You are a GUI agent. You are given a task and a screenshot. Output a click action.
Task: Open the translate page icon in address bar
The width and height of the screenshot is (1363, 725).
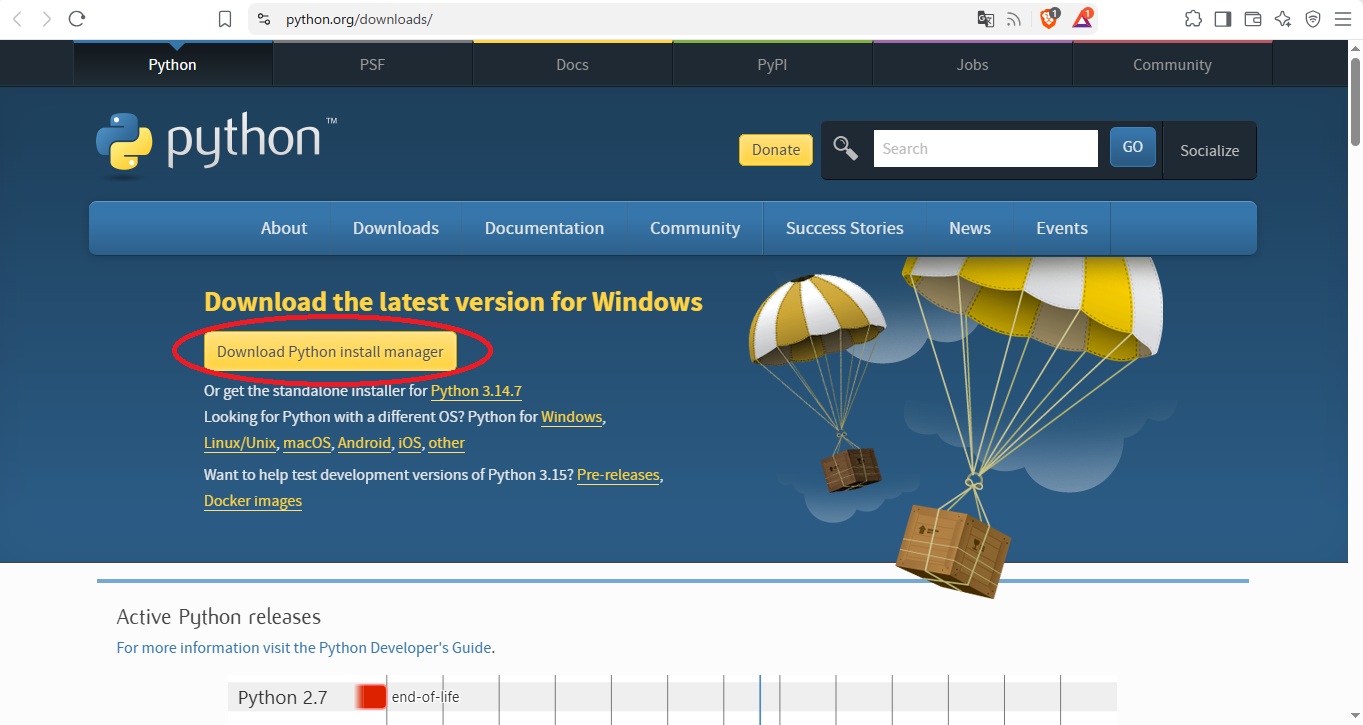coord(986,19)
